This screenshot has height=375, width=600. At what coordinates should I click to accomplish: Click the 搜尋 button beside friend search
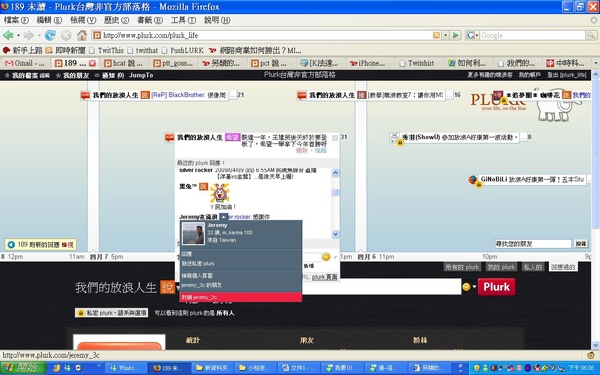pyautogui.click(x=581, y=244)
